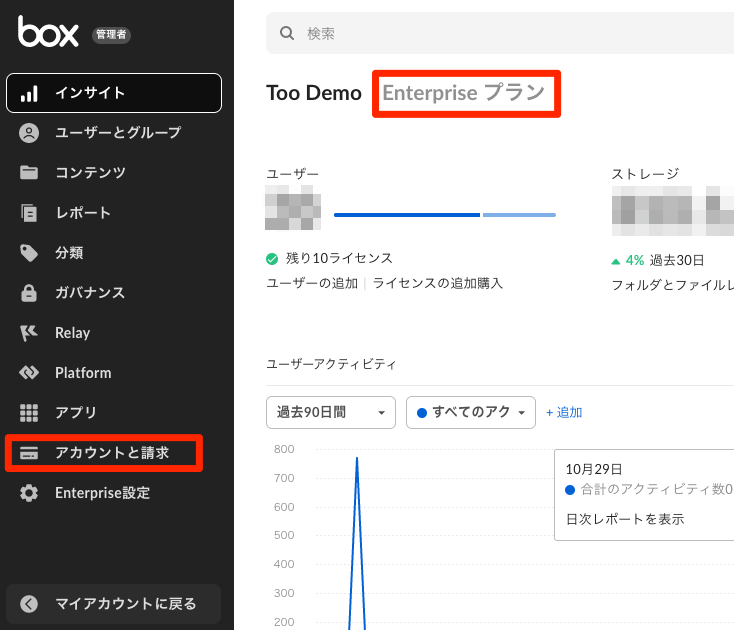The image size is (734, 630).
Task: Click ライセンスの追加購入 link
Action: pyautogui.click(x=438, y=283)
